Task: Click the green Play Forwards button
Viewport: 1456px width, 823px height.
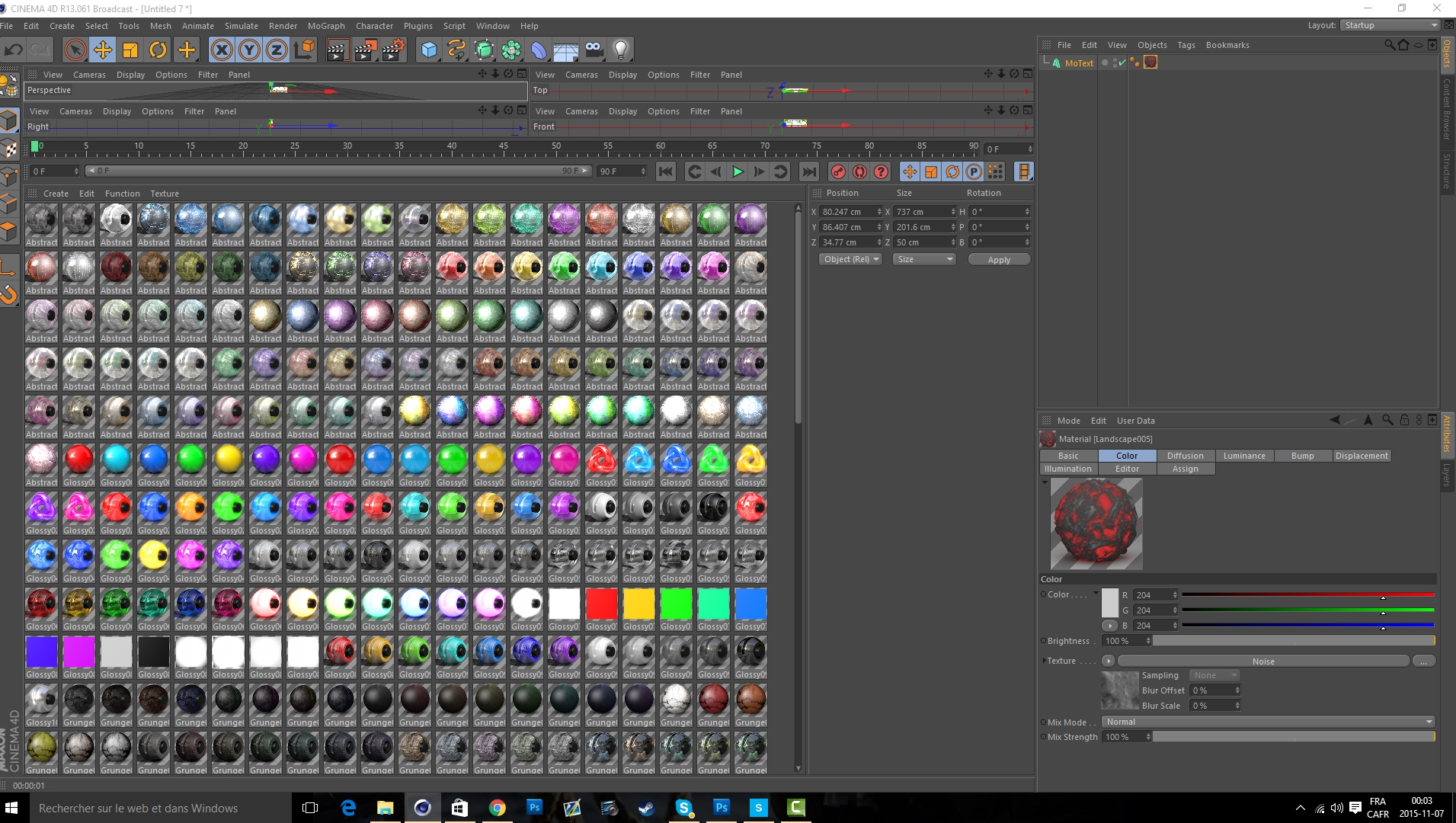Action: pyautogui.click(x=738, y=171)
